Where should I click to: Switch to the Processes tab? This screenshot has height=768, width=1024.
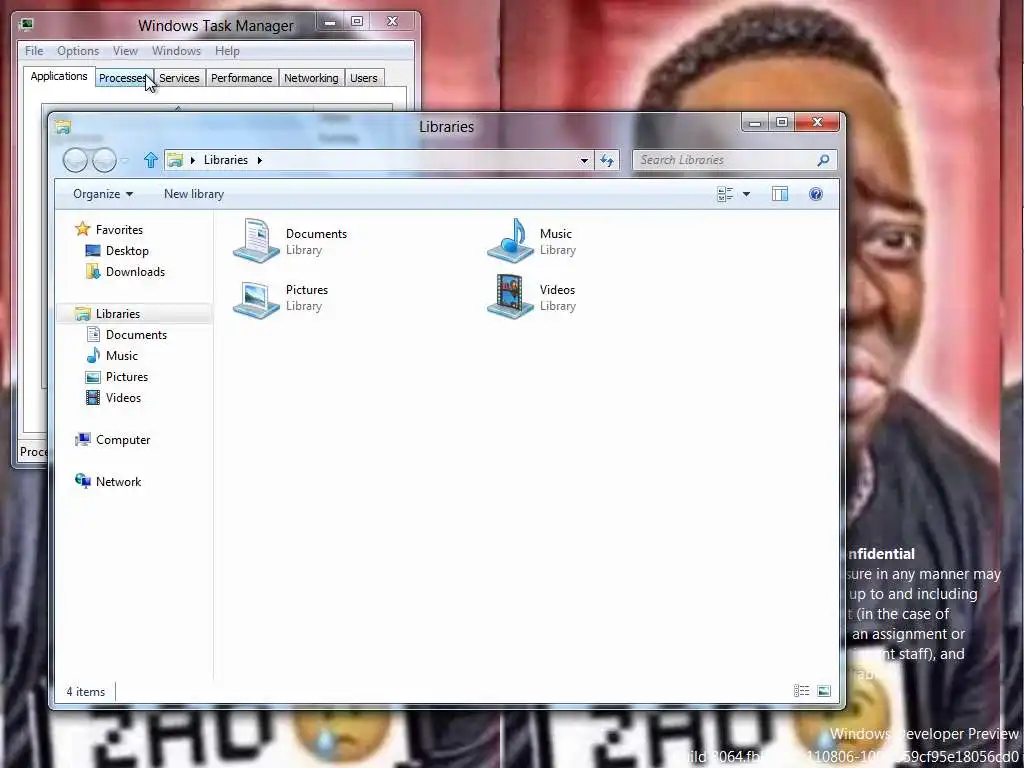[x=123, y=78]
